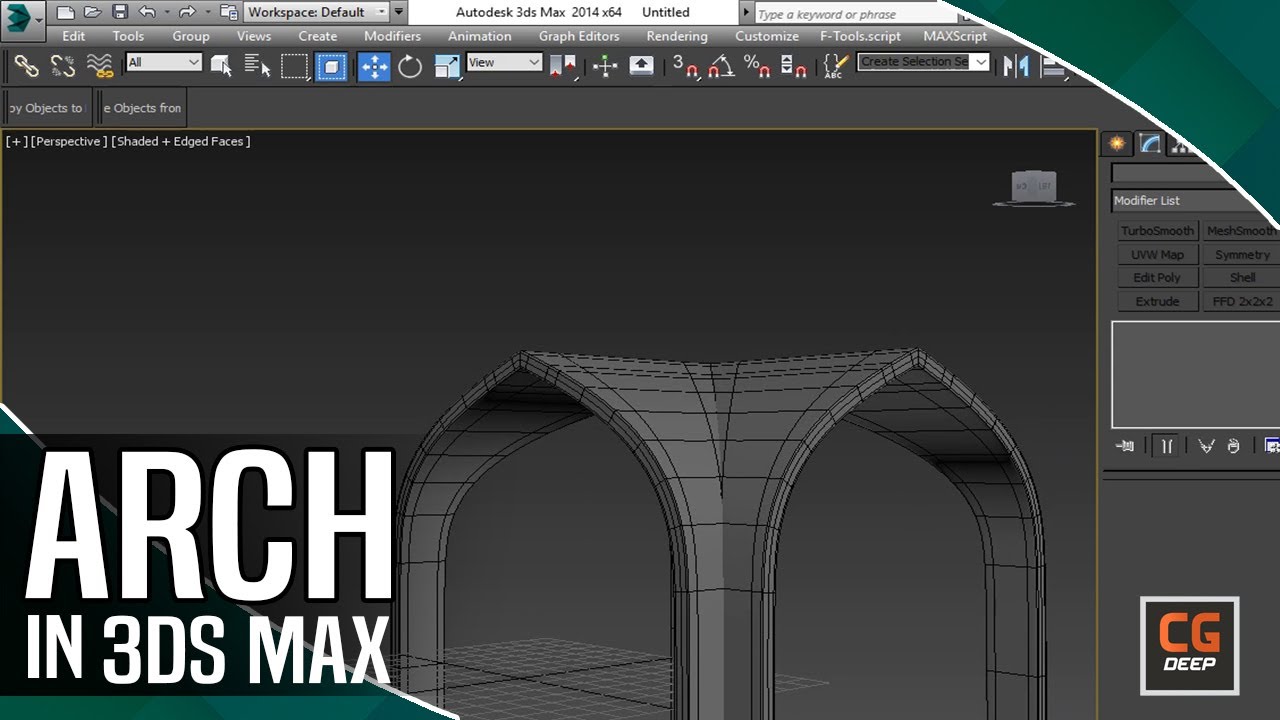Expand the search options arrow left of keyword field

click(x=746, y=13)
